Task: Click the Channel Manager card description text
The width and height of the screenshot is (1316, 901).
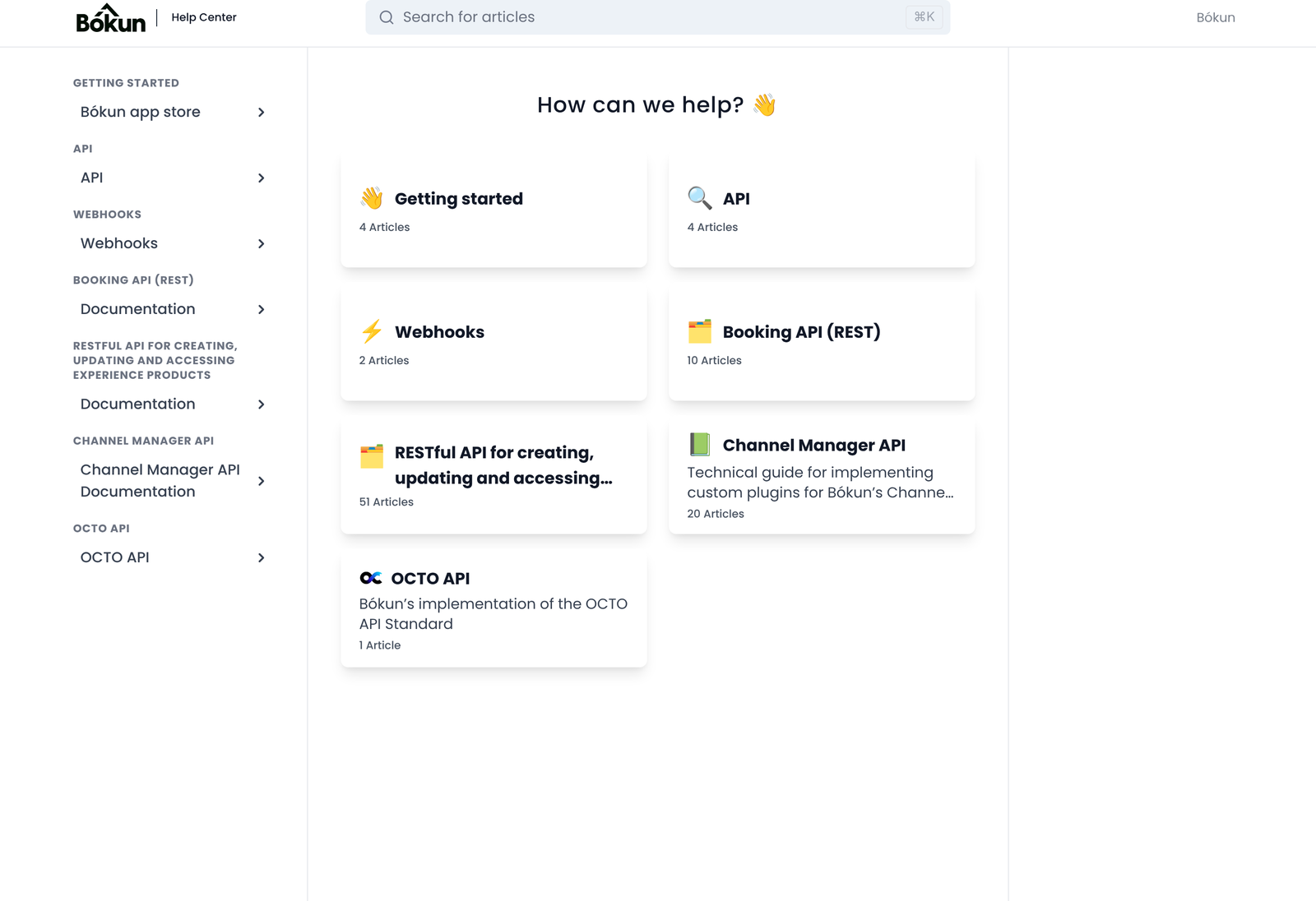Action: (x=821, y=483)
